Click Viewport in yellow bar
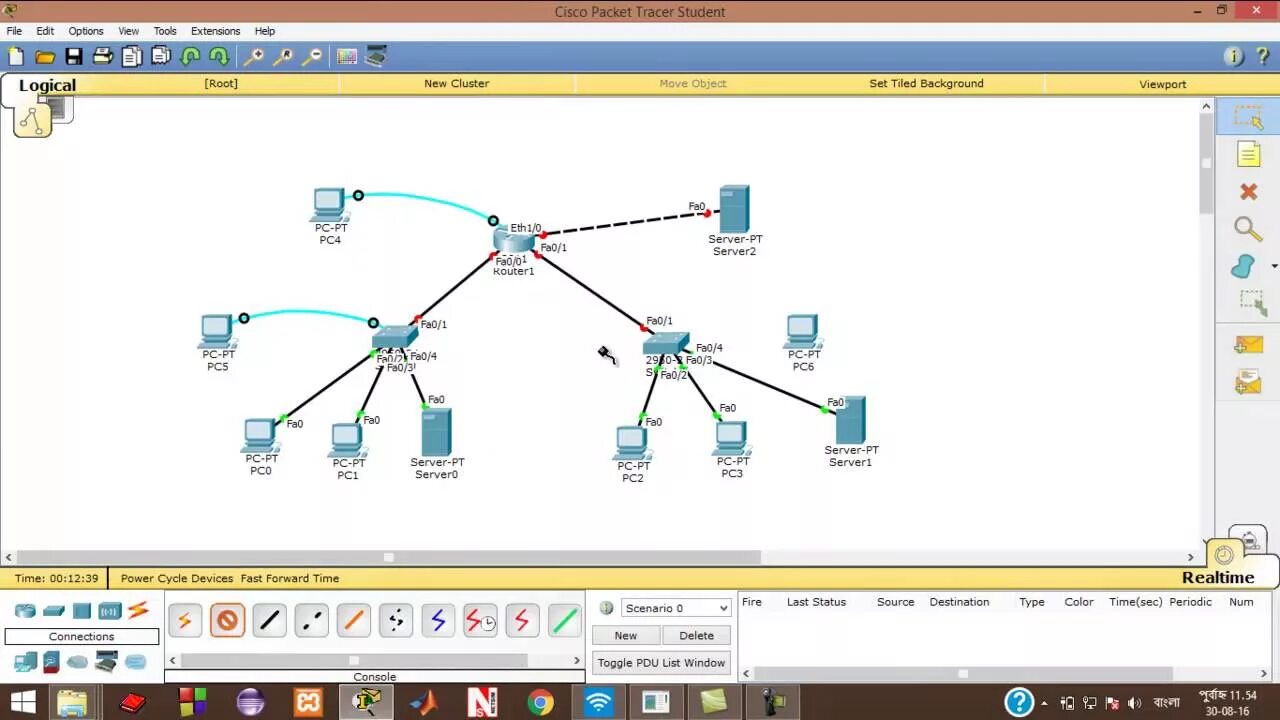Image resolution: width=1280 pixels, height=720 pixels. (x=1162, y=84)
